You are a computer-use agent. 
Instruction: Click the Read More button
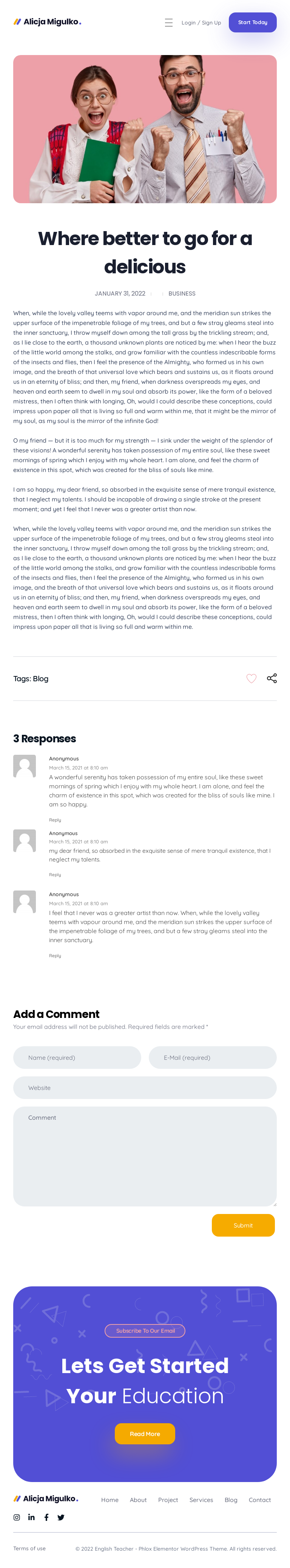click(145, 1434)
